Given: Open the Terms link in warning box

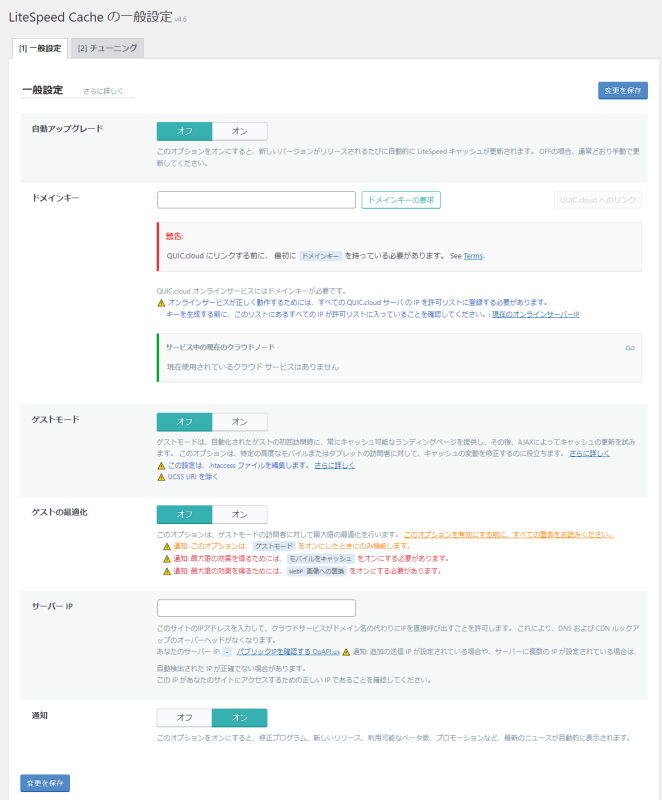Looking at the screenshot, I should 473,256.
